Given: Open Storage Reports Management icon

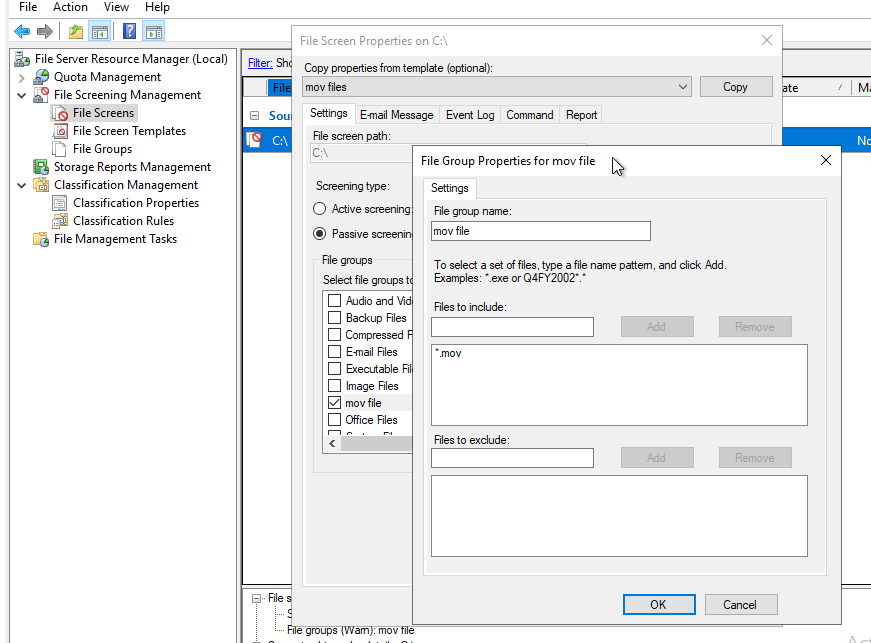Looking at the screenshot, I should (x=42, y=167).
